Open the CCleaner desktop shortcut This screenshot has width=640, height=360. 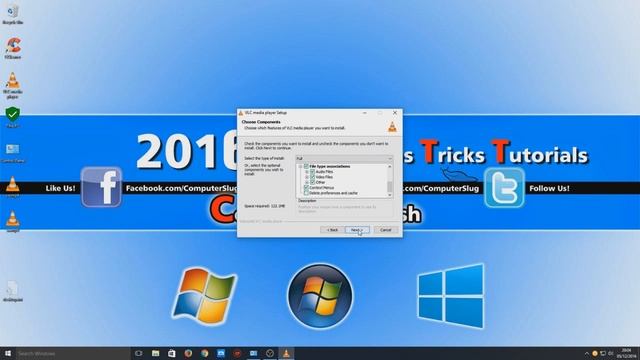tap(13, 48)
